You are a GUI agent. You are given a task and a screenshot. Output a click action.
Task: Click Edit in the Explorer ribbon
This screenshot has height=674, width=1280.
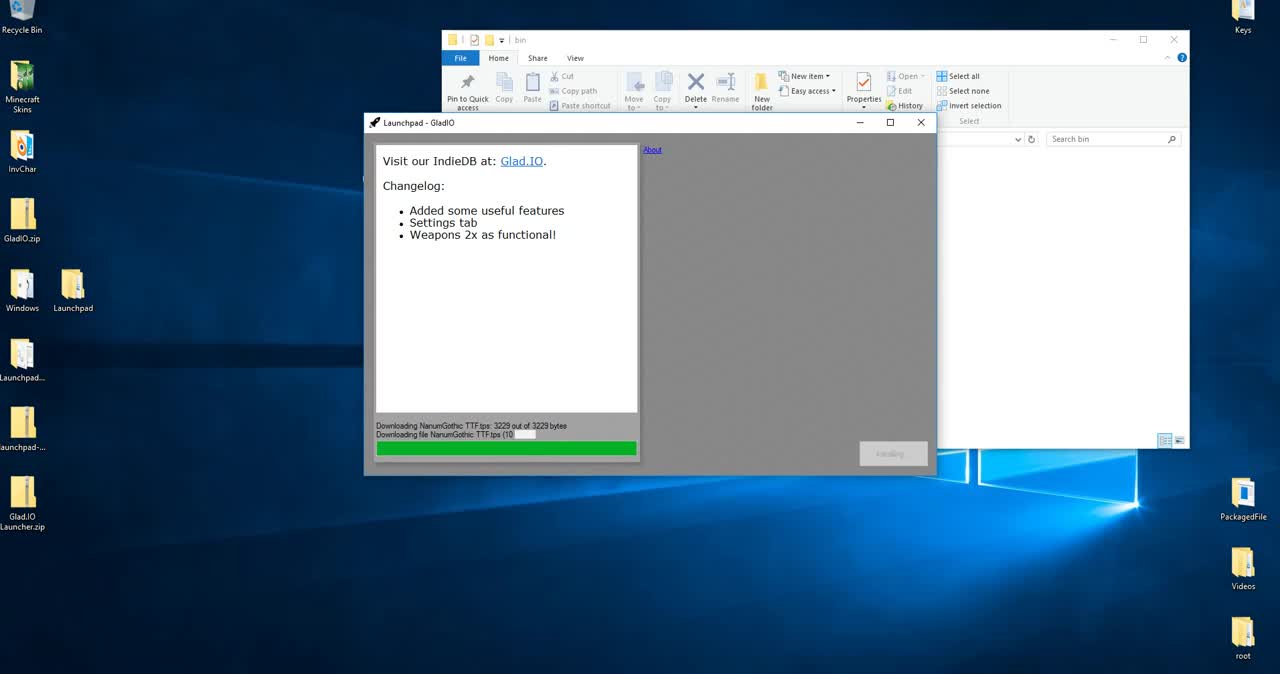[899, 91]
